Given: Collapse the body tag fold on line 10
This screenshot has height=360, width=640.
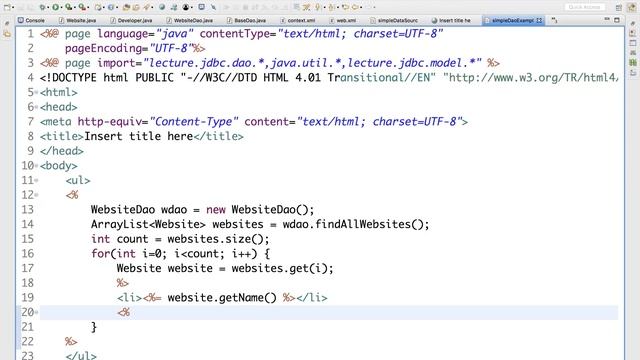Looking at the screenshot, I should click(x=36, y=166).
